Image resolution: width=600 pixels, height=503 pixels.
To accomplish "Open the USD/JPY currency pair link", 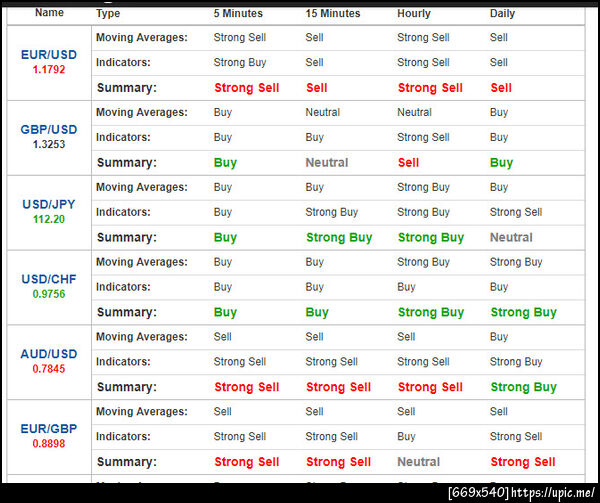I will pos(49,204).
